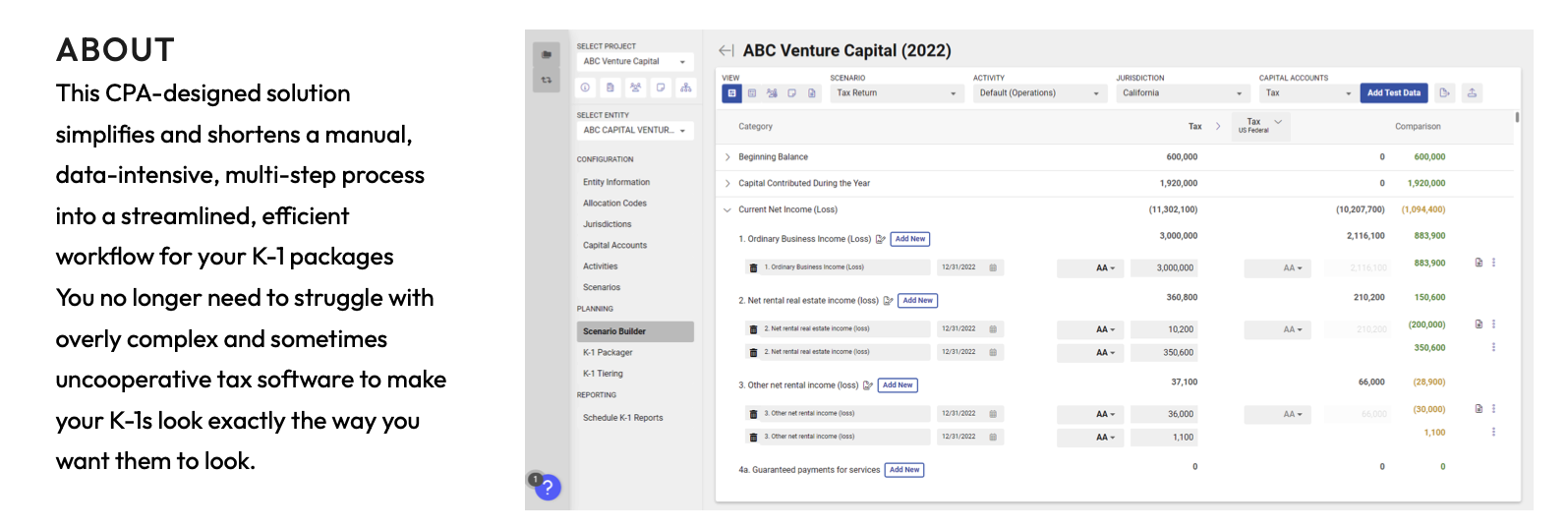Screen dimensions: 1568x530
Task: Switch to the people view icon under View
Action: 772,93
